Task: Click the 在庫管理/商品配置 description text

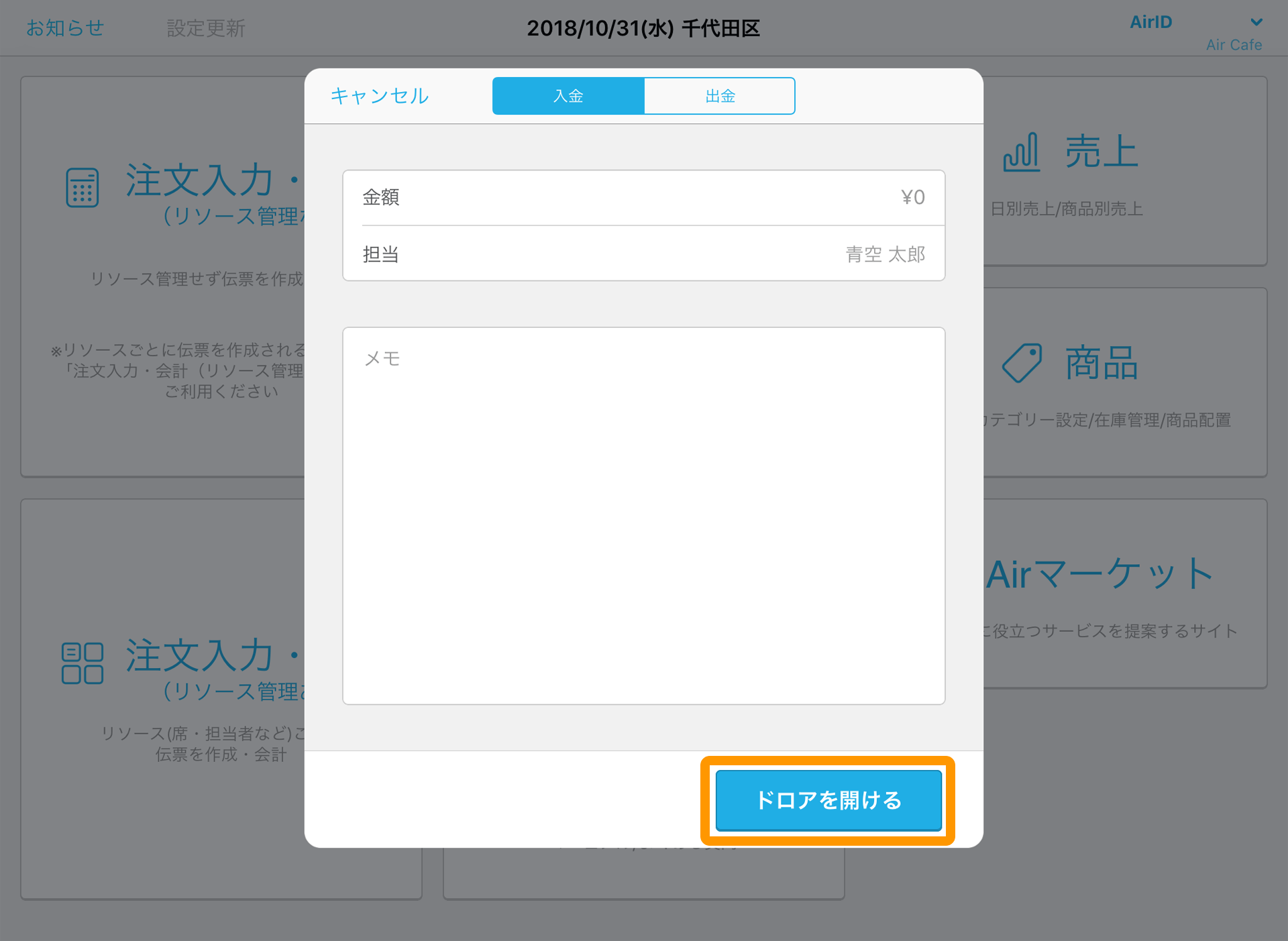Action: point(1162,420)
